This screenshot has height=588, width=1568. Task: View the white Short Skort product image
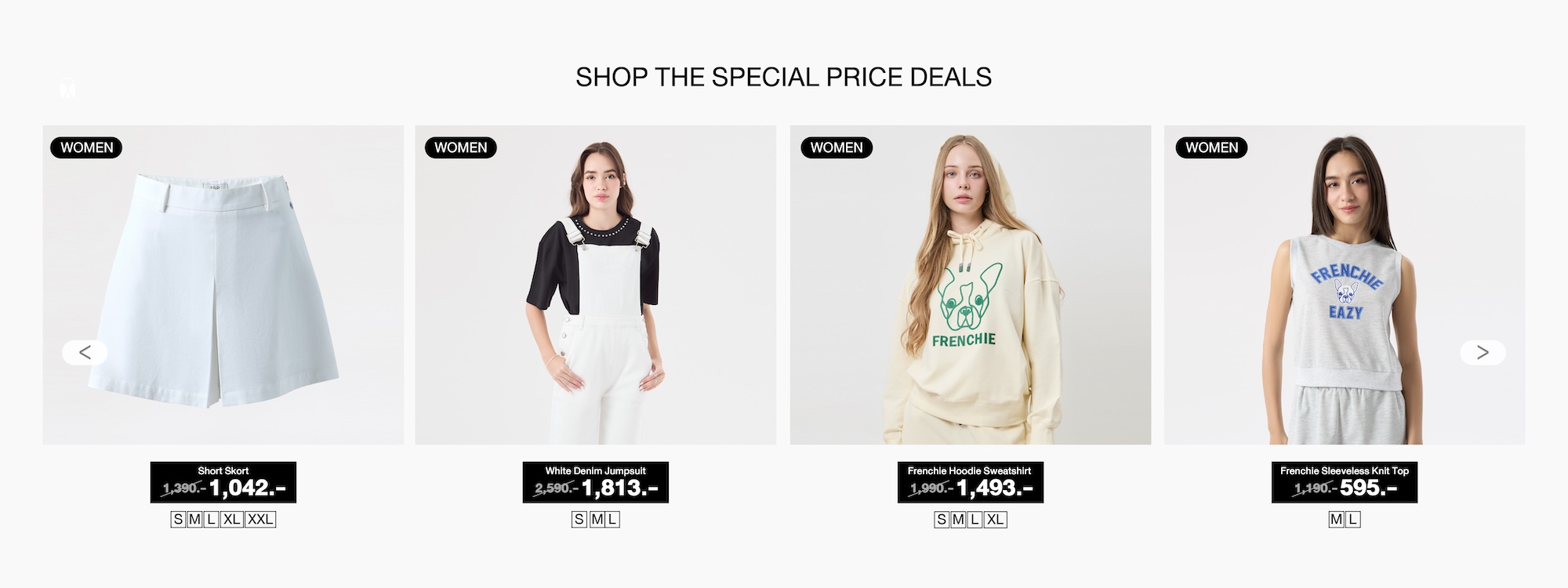223,285
